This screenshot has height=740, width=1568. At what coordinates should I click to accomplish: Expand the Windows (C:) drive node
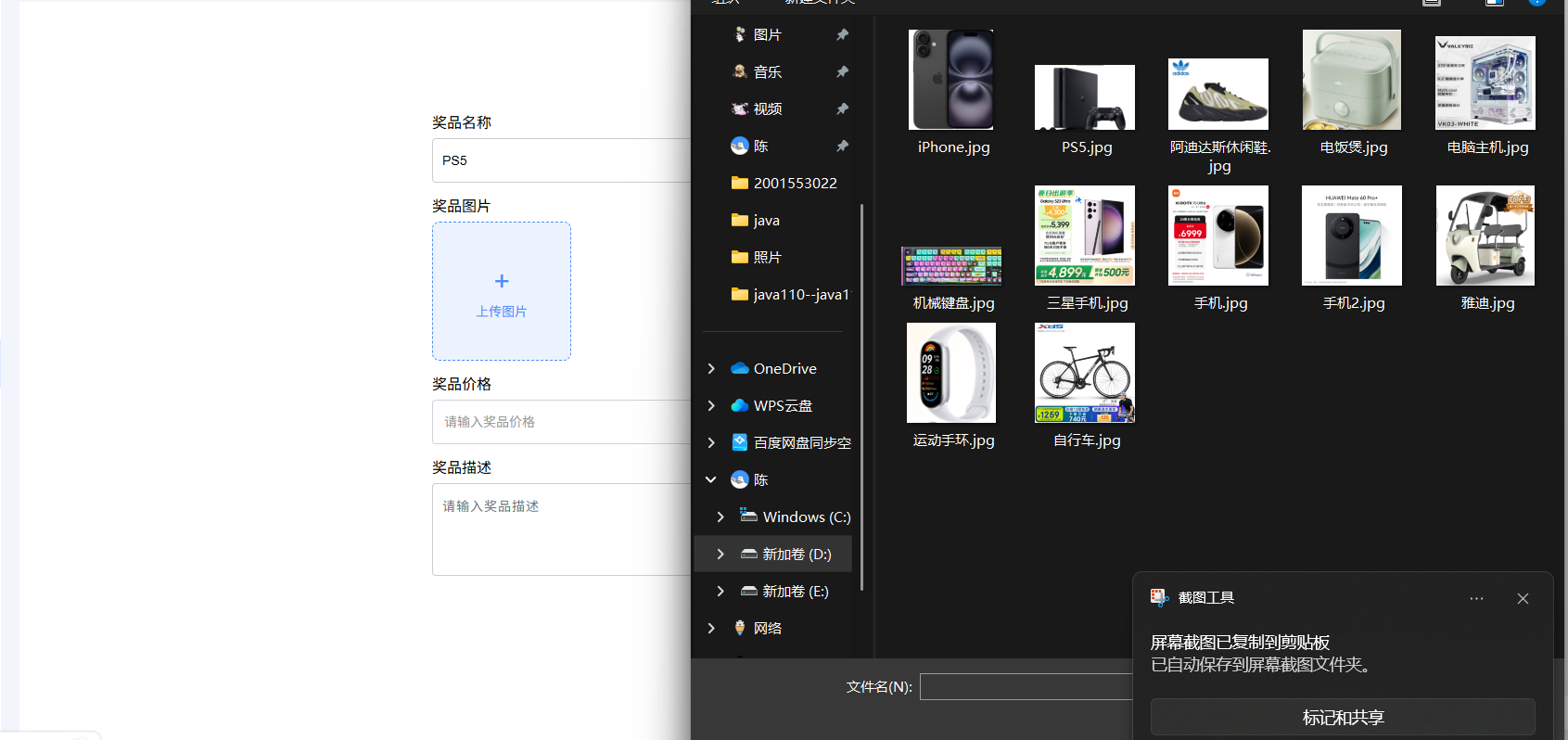720,517
